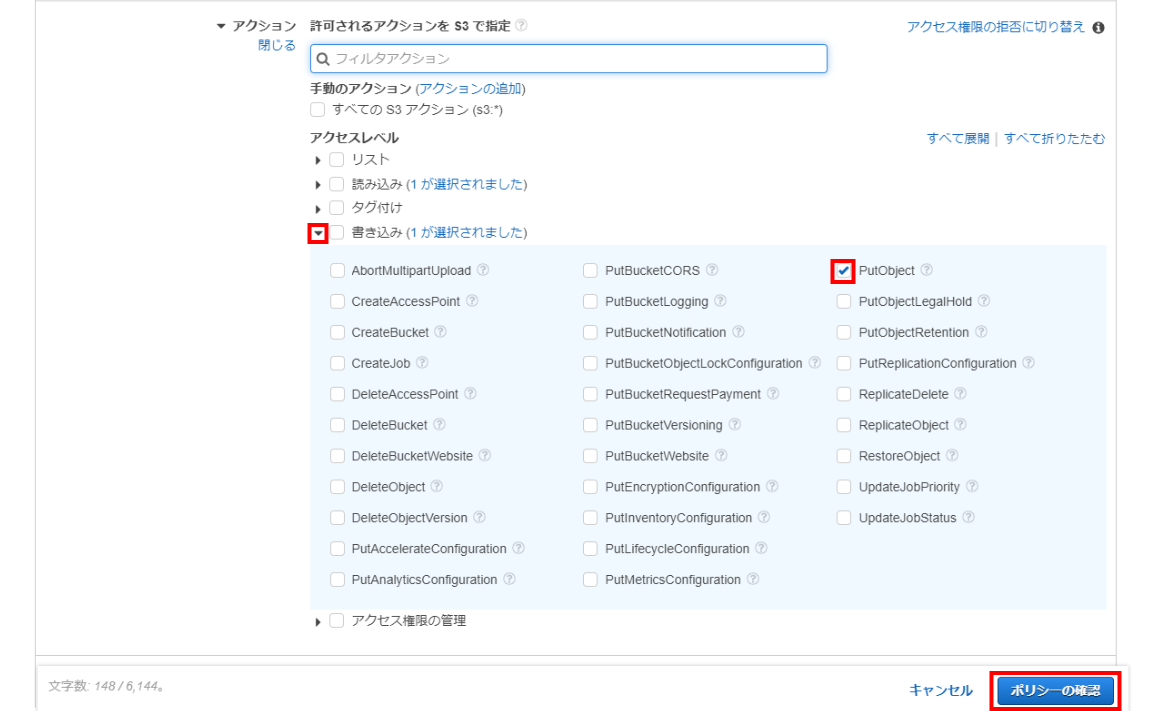The image size is (1165, 711).
Task: Click question mark beside PutBucketObjectLockConfiguration
Action: (x=814, y=363)
